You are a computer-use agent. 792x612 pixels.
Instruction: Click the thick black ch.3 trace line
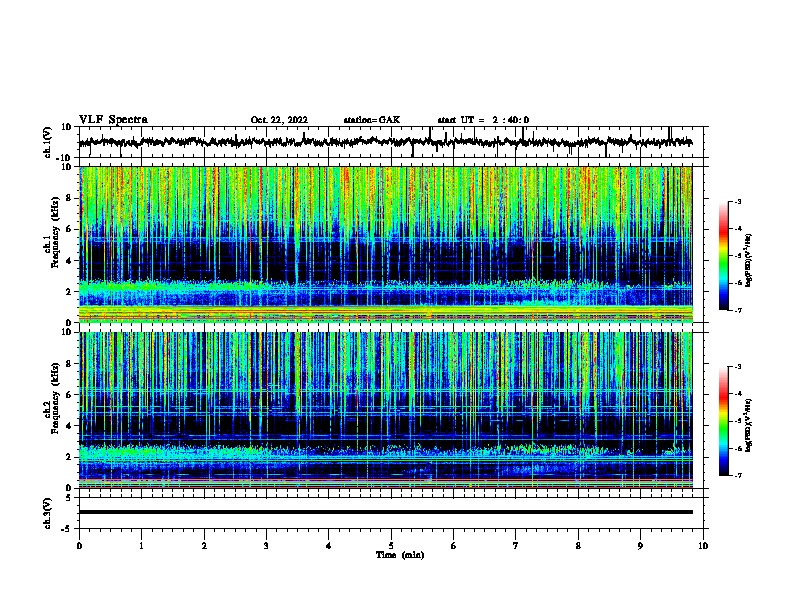tap(385, 512)
